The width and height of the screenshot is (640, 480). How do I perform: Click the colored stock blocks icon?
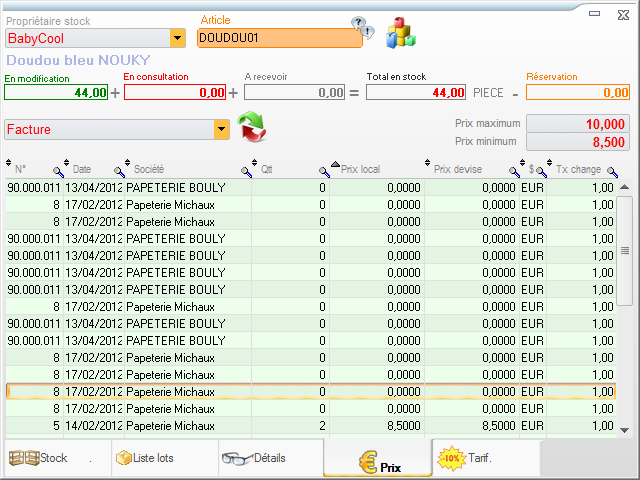click(x=401, y=32)
